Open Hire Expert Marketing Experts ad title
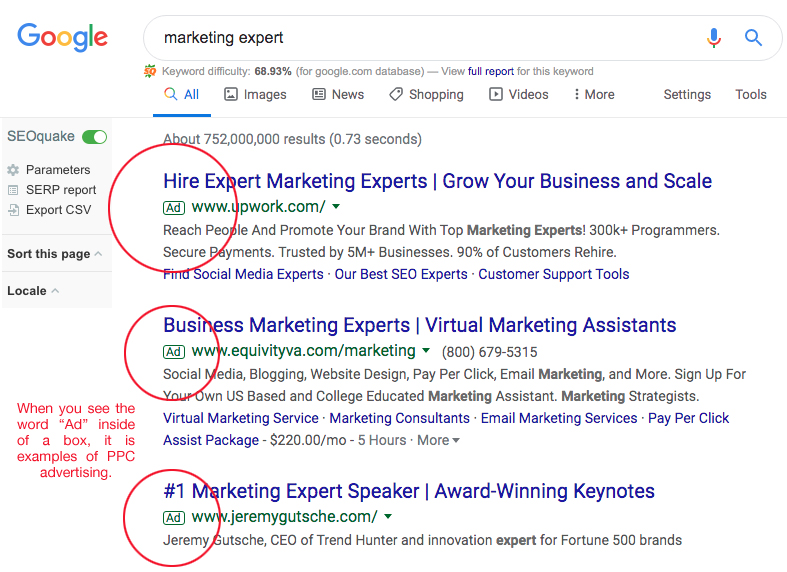Screen dimensions: 787x572 tap(437, 181)
